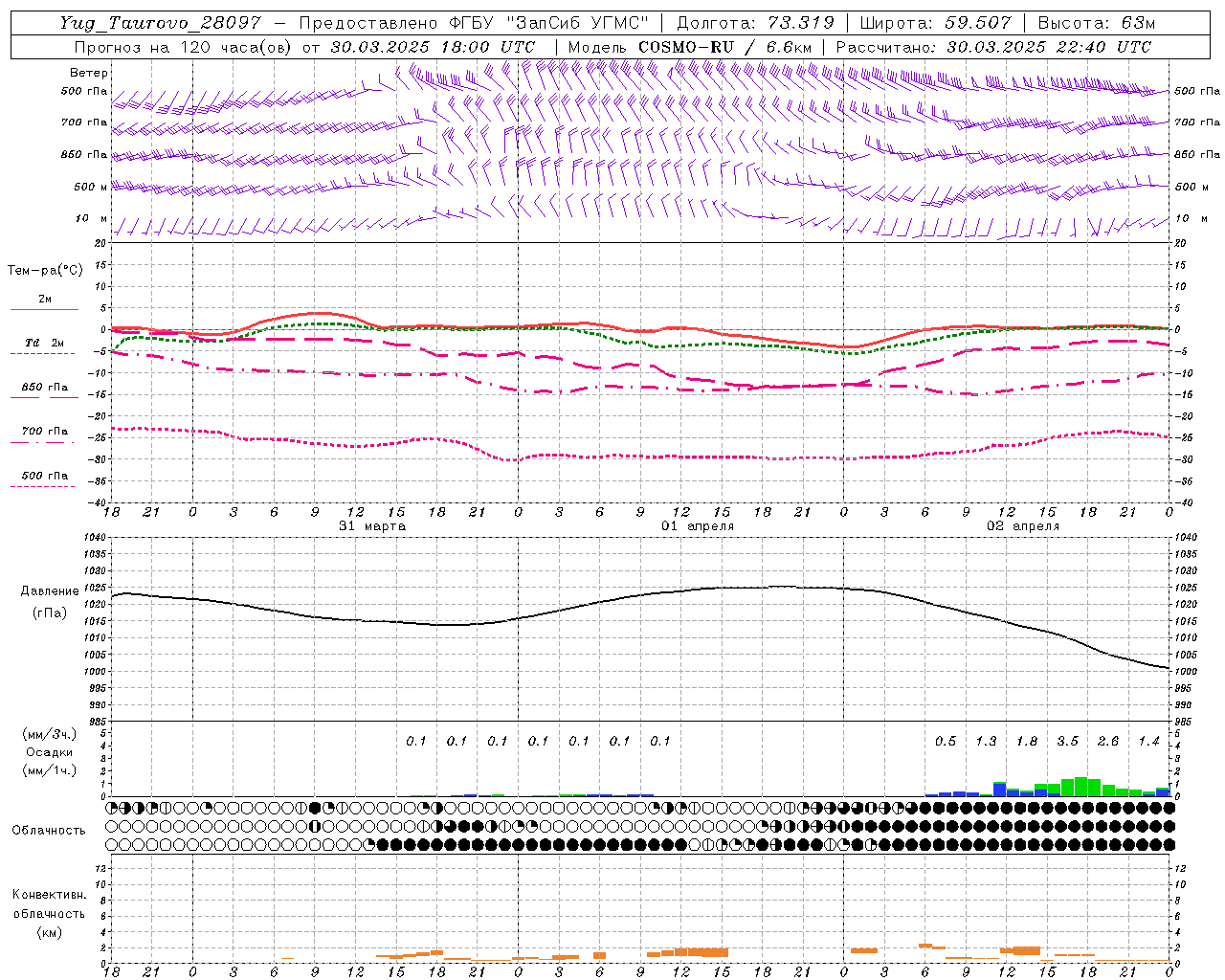Click the Долгота: 73.319 value
1225x980 pixels.
click(x=755, y=23)
